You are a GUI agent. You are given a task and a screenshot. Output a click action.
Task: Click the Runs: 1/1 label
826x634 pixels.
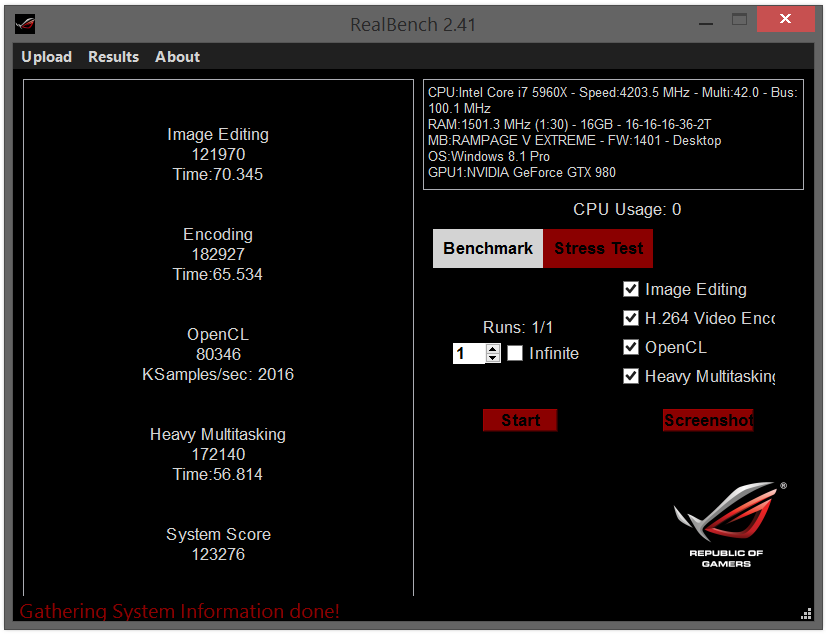[518, 328]
